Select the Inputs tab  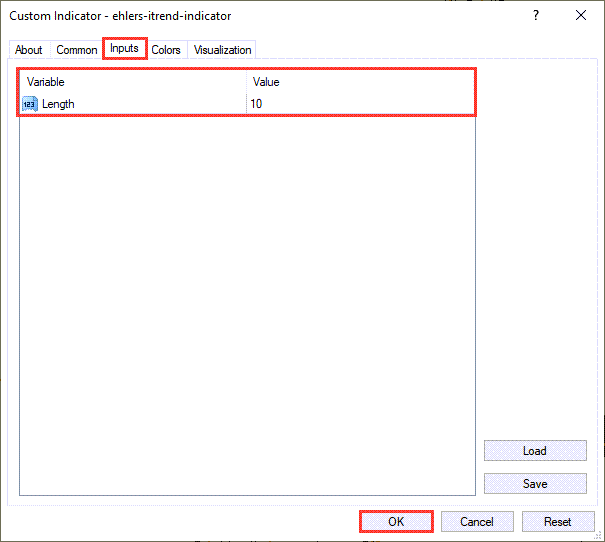click(x=125, y=49)
